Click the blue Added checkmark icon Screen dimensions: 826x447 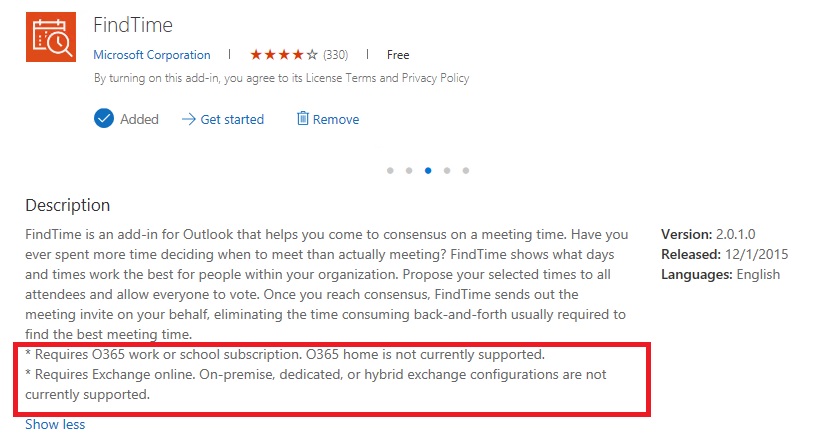(x=104, y=118)
